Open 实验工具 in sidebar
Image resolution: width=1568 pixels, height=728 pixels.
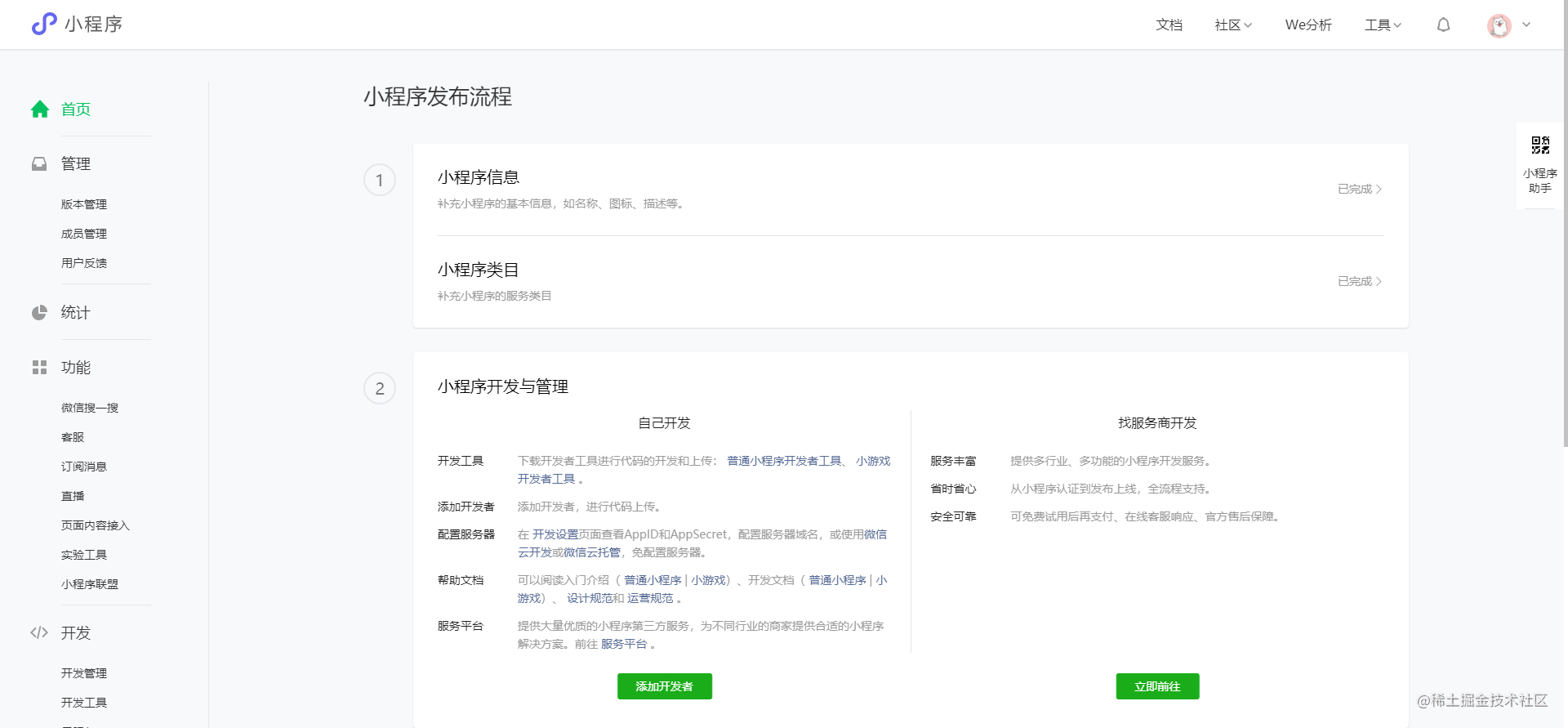[84, 555]
